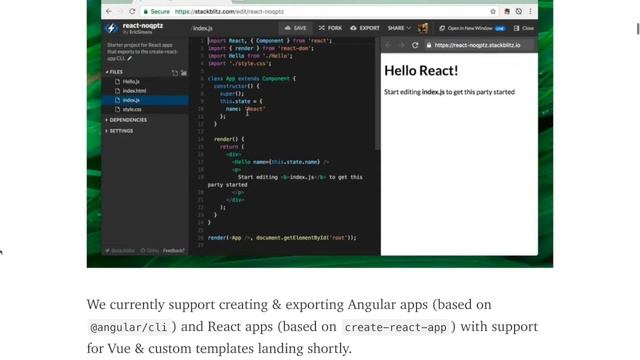
Task: Click the Chrome reload page icon
Action: pyautogui.click(x=132, y=11)
